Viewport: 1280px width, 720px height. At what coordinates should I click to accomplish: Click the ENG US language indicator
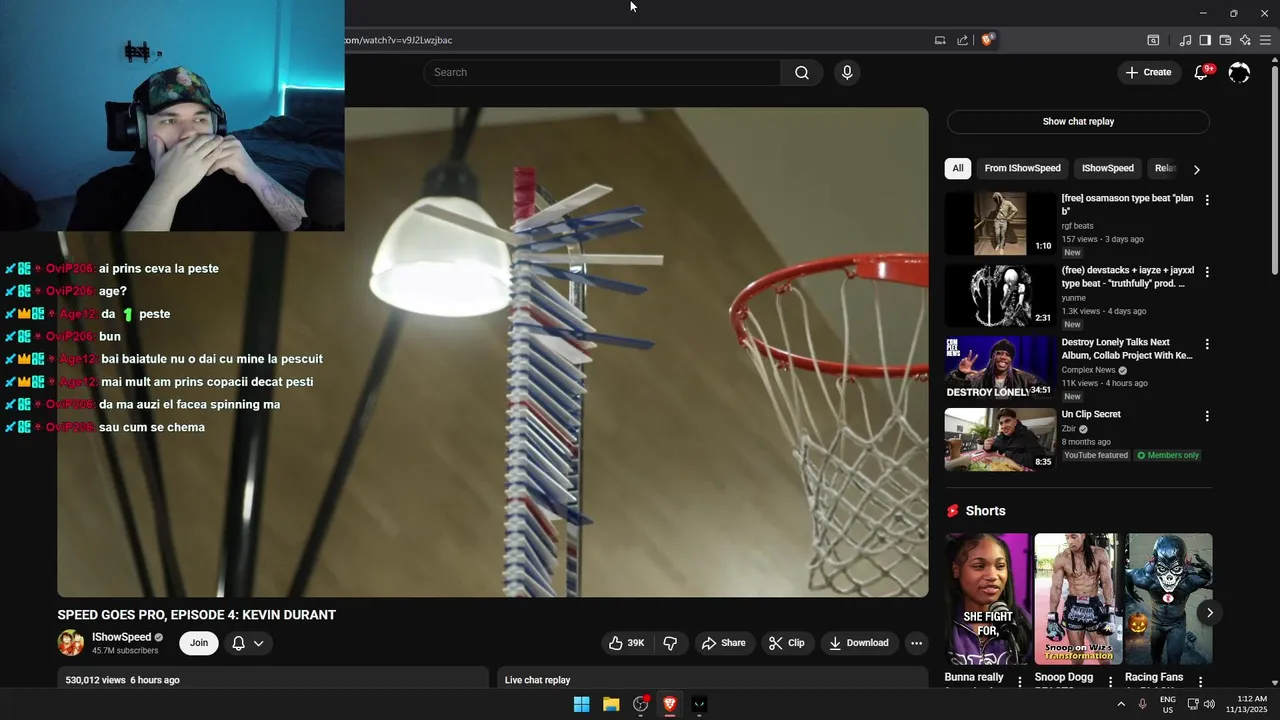click(1168, 704)
